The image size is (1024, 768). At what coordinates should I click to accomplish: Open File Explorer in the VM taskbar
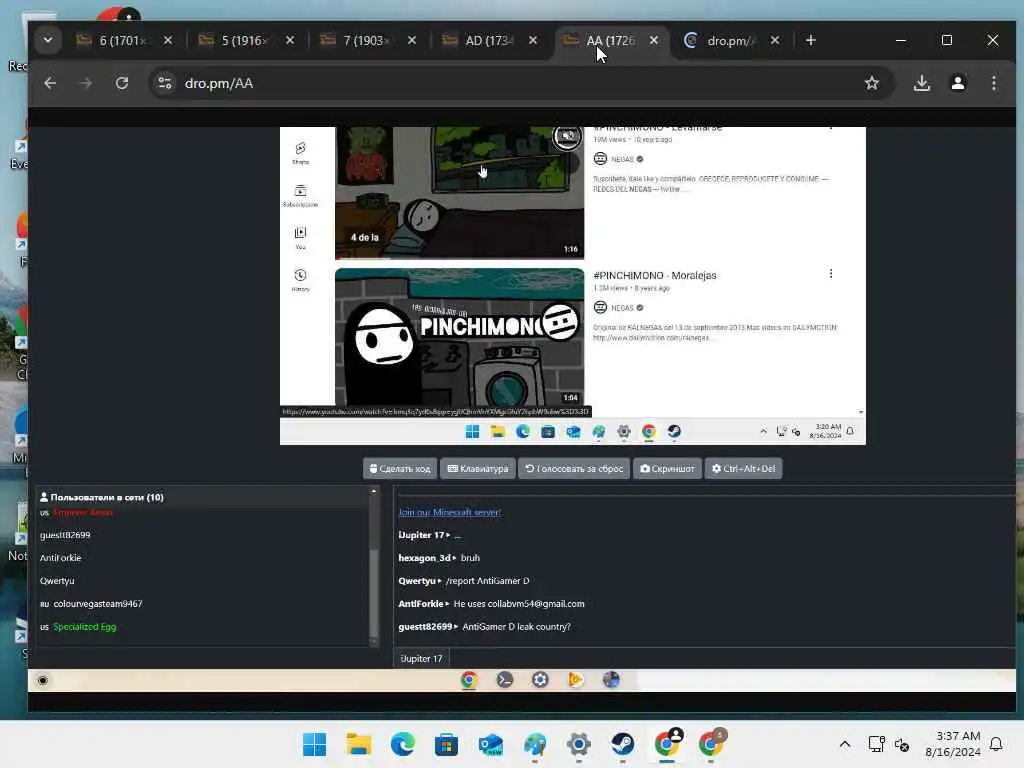point(498,432)
